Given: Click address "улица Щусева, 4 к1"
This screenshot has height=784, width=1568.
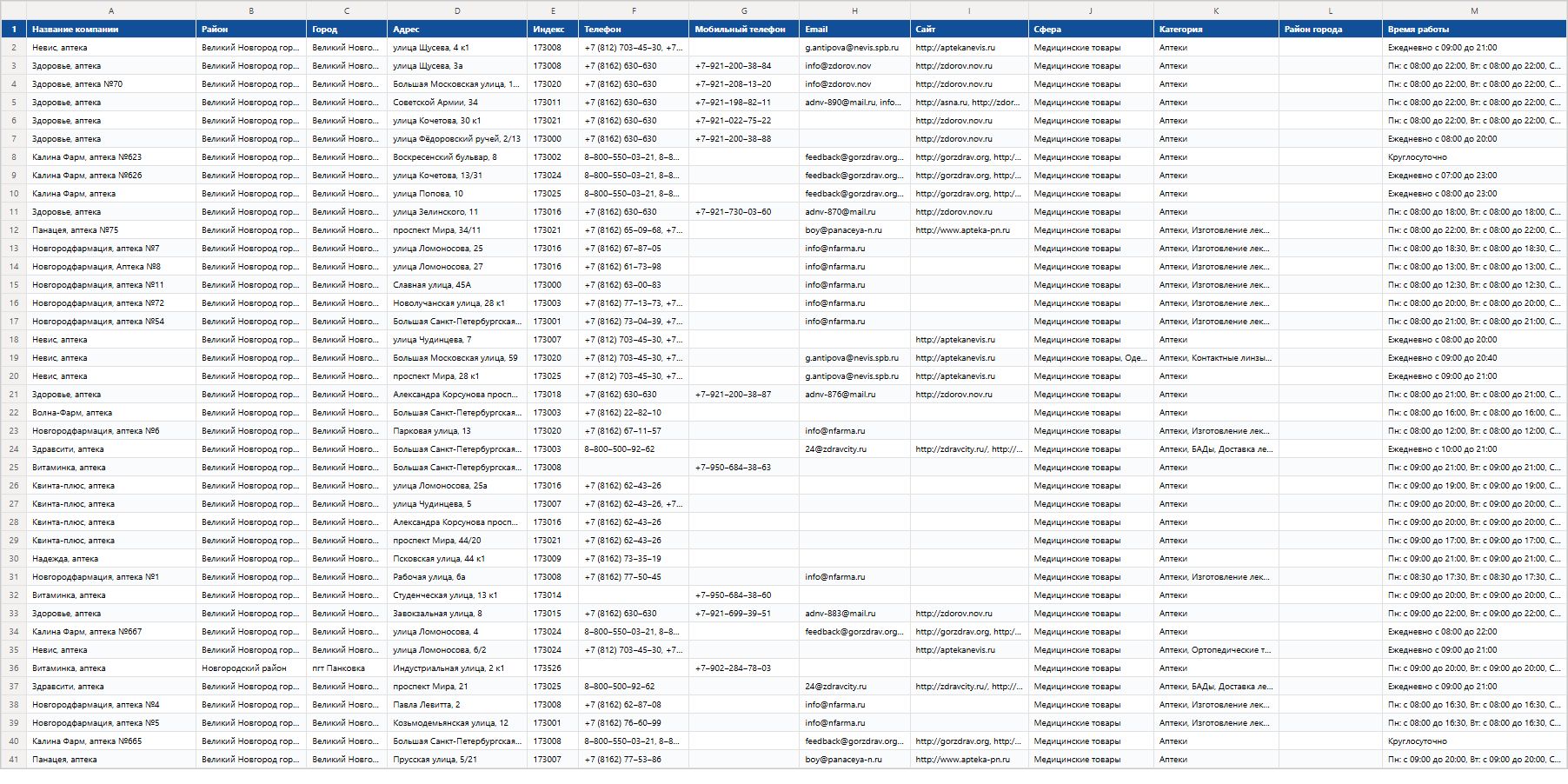Looking at the screenshot, I should coord(457,48).
